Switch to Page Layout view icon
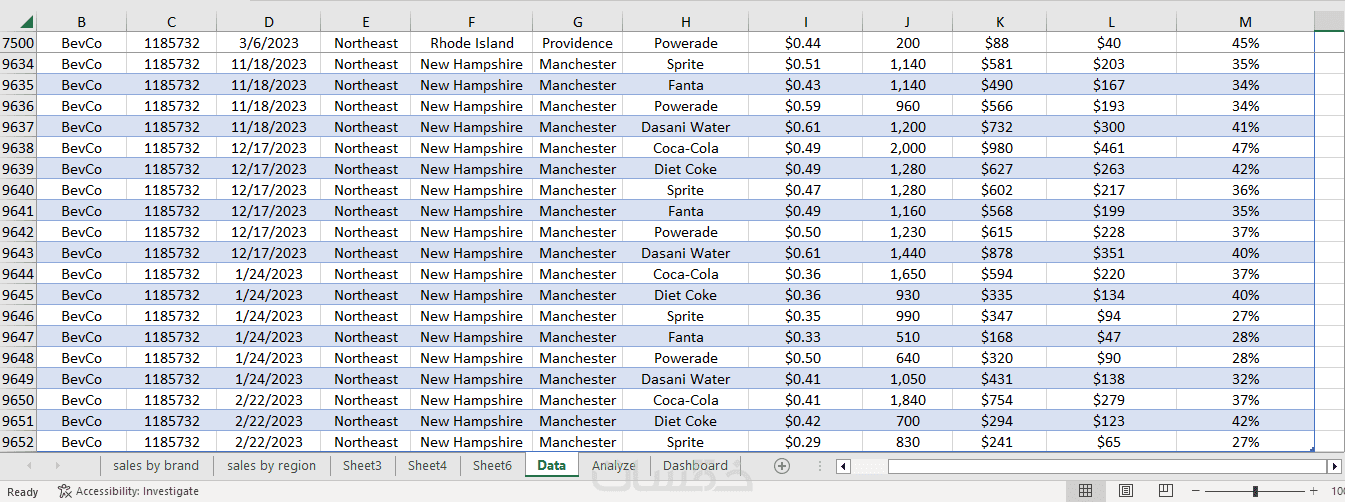The width and height of the screenshot is (1345, 502). (1125, 491)
